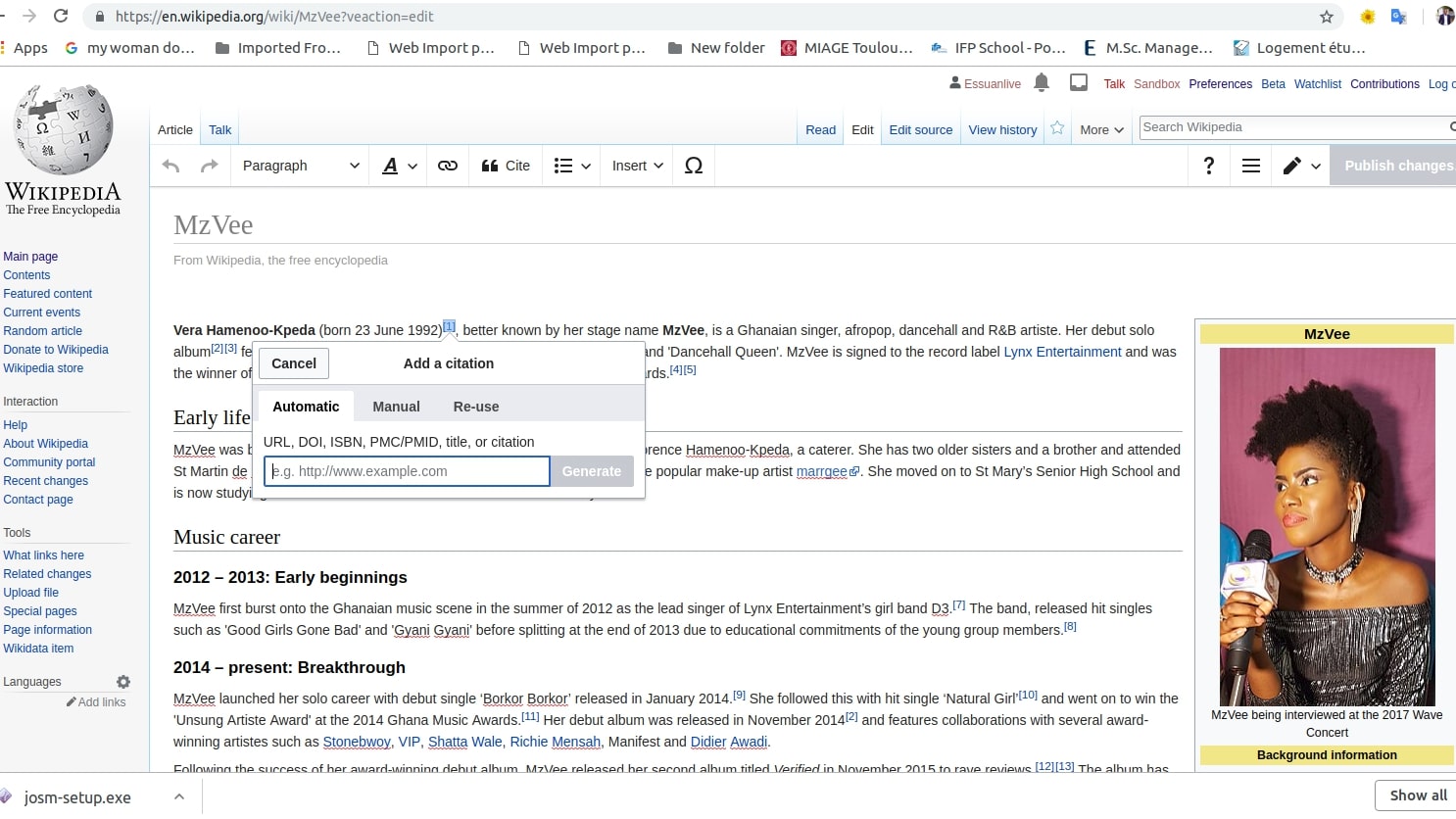The height and width of the screenshot is (819, 1456).
Task: Open the Wikidata item link
Action: click(38, 649)
